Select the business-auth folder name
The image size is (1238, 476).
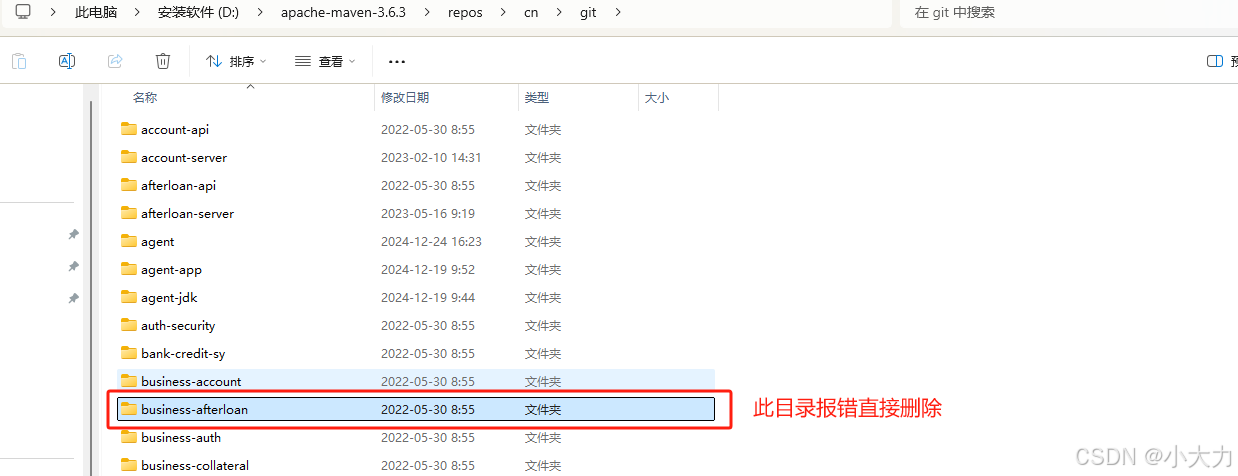[x=181, y=438]
